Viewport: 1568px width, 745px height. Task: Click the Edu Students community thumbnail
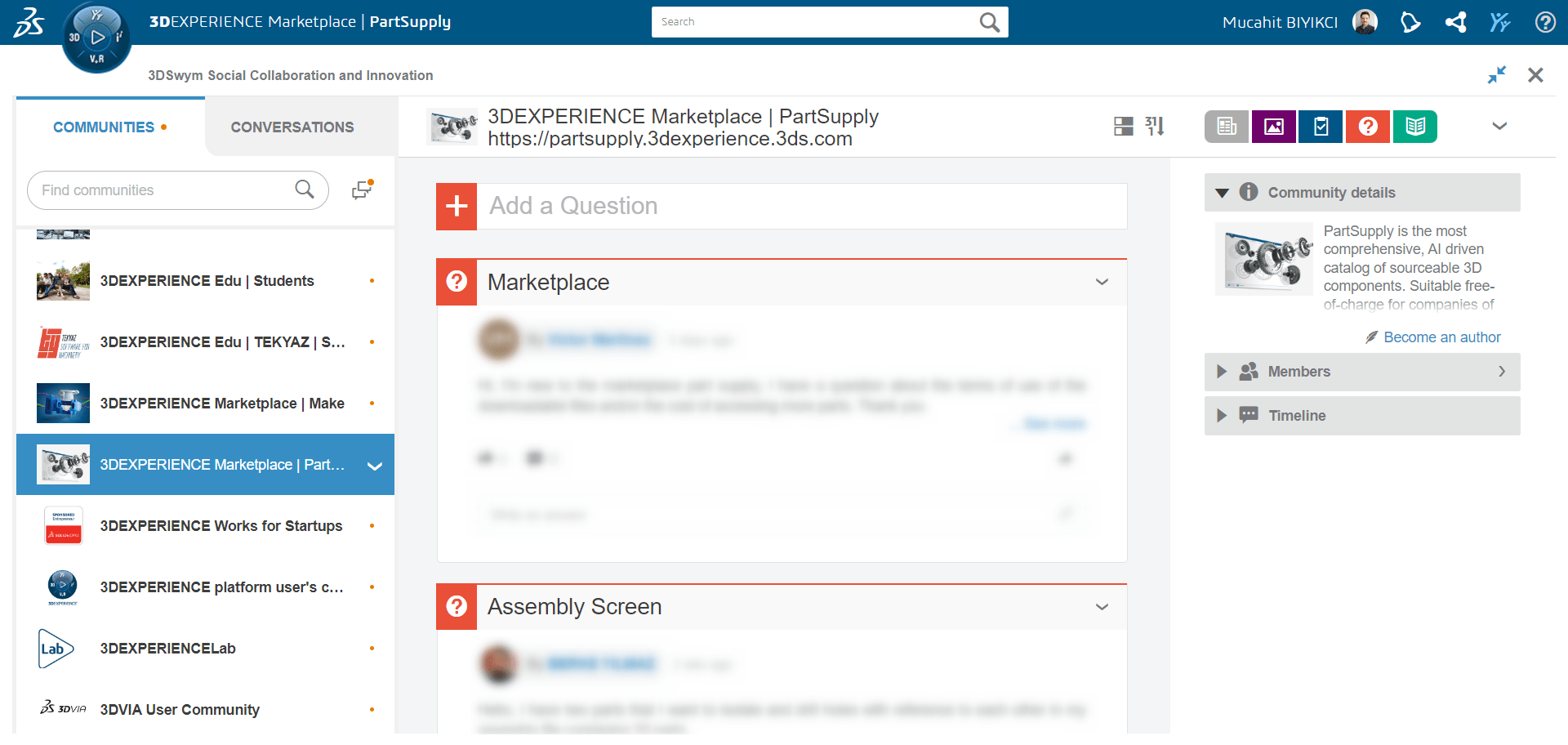tap(63, 281)
